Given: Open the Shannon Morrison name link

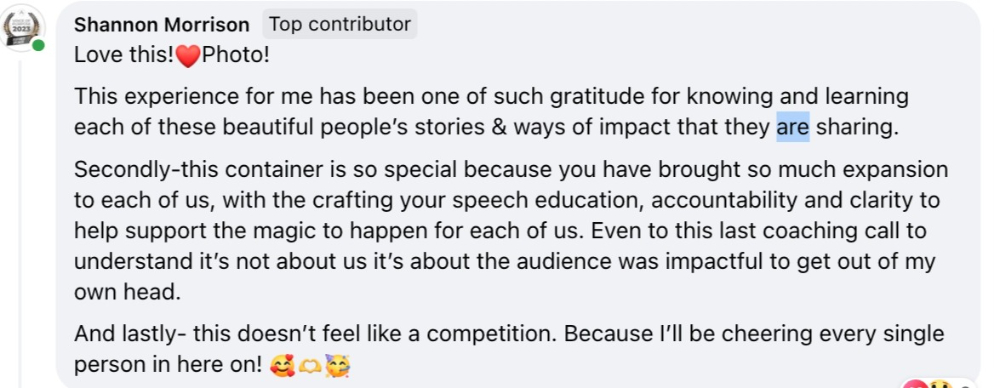Looking at the screenshot, I should pos(161,24).
